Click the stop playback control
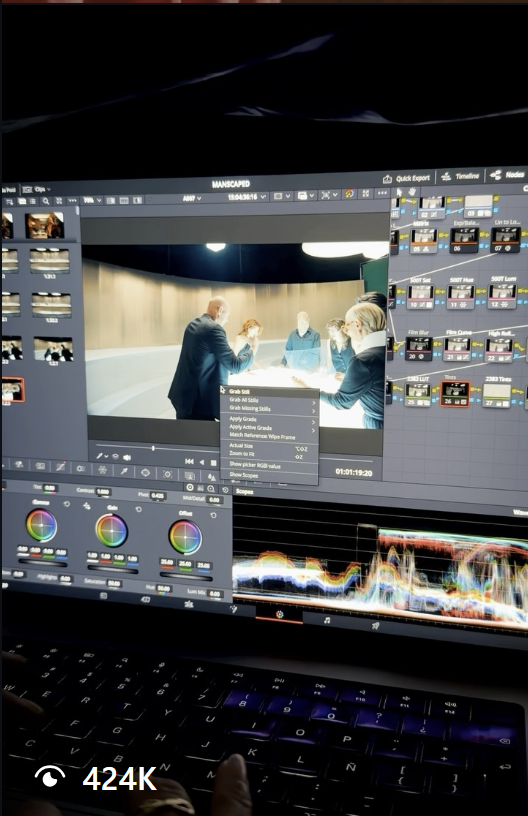Screen dimensions: 528x816 click(213, 463)
